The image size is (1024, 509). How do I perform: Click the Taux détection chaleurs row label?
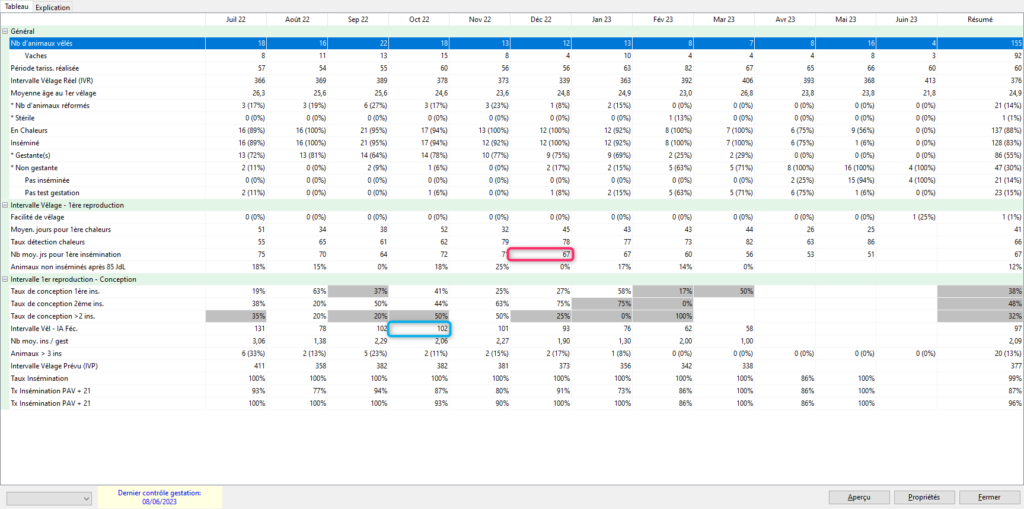click(50, 242)
